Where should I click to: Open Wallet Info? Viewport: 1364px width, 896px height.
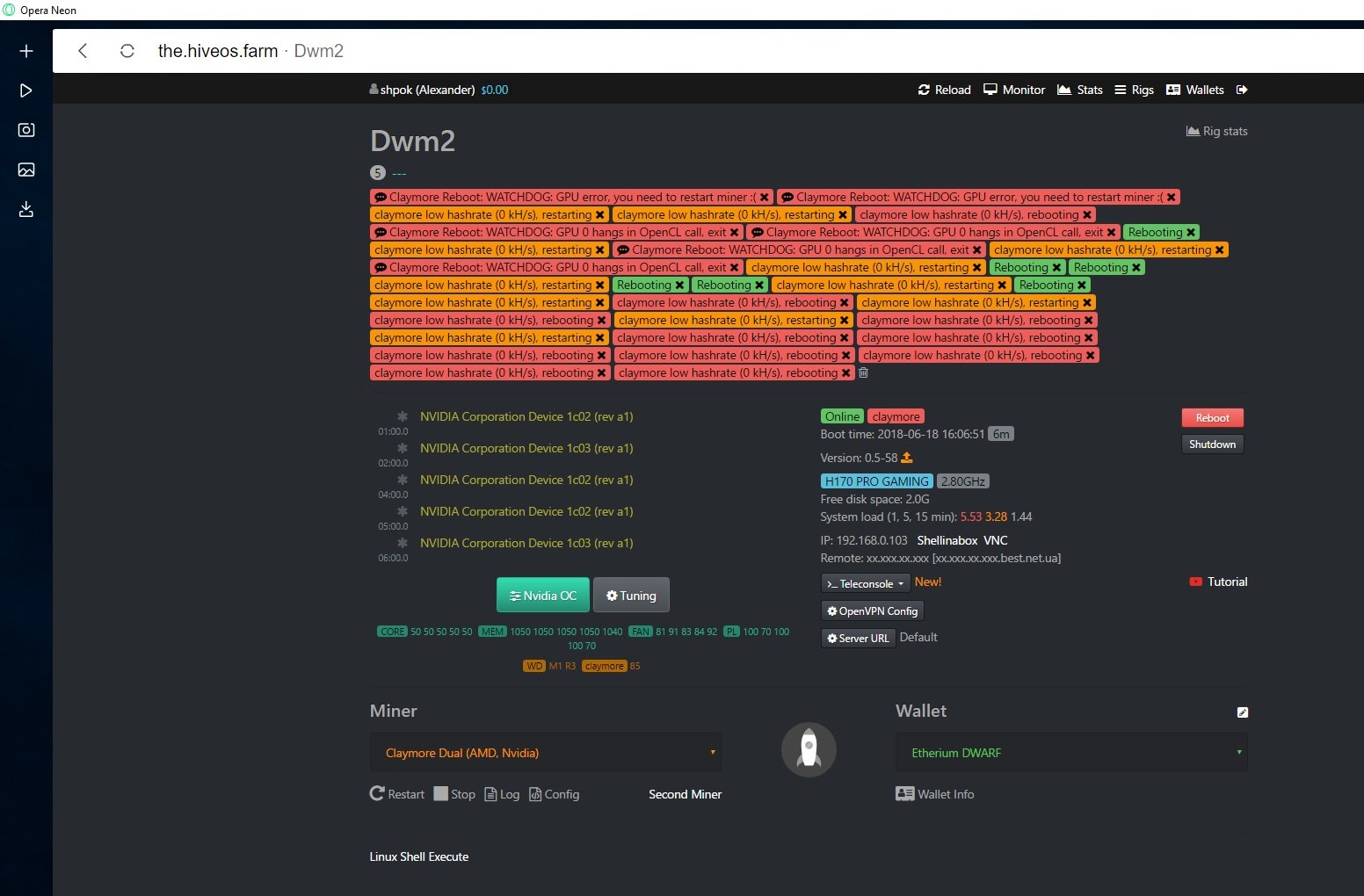point(934,794)
